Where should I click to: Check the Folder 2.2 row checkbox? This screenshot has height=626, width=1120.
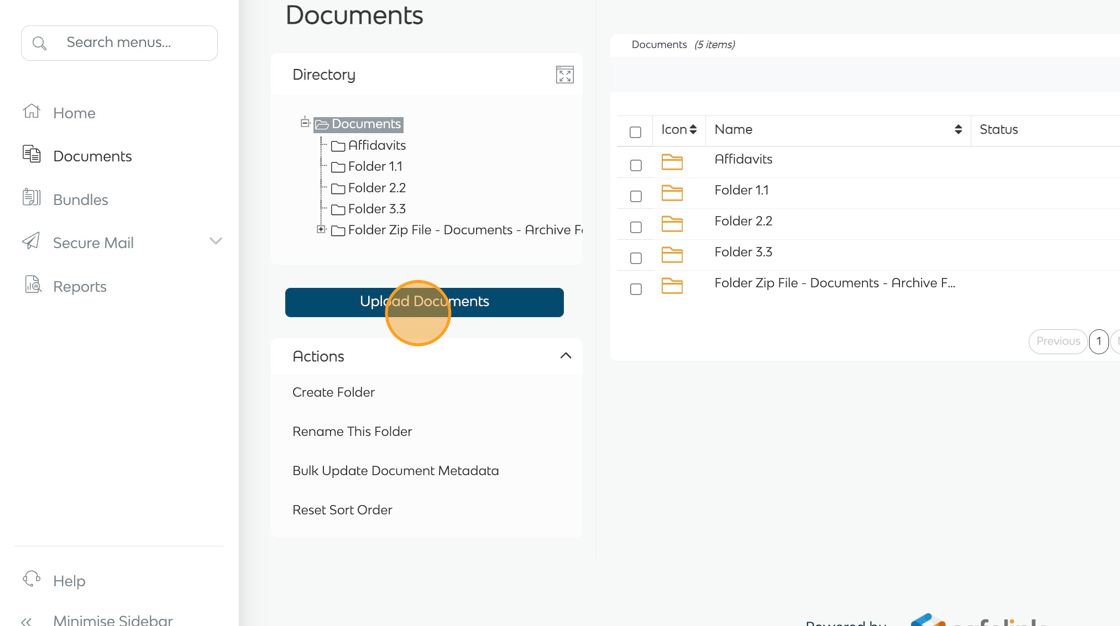tap(636, 227)
